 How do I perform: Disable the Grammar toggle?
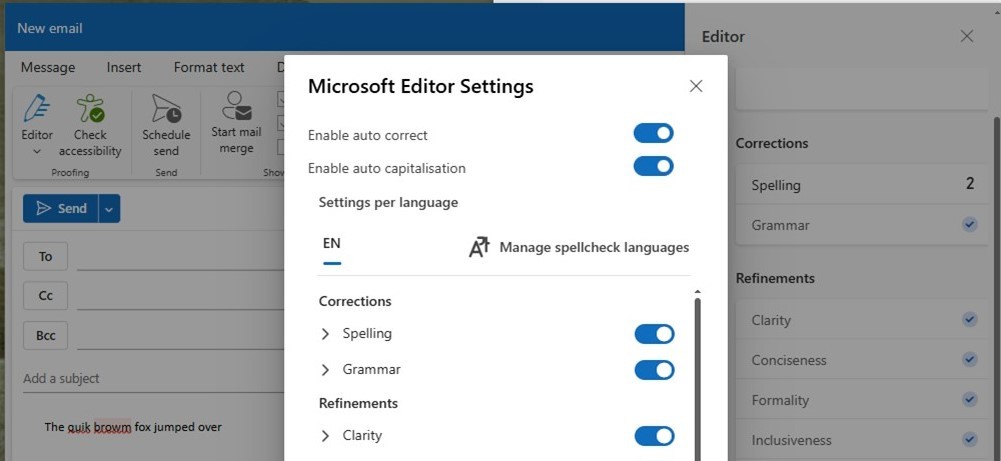click(x=654, y=370)
